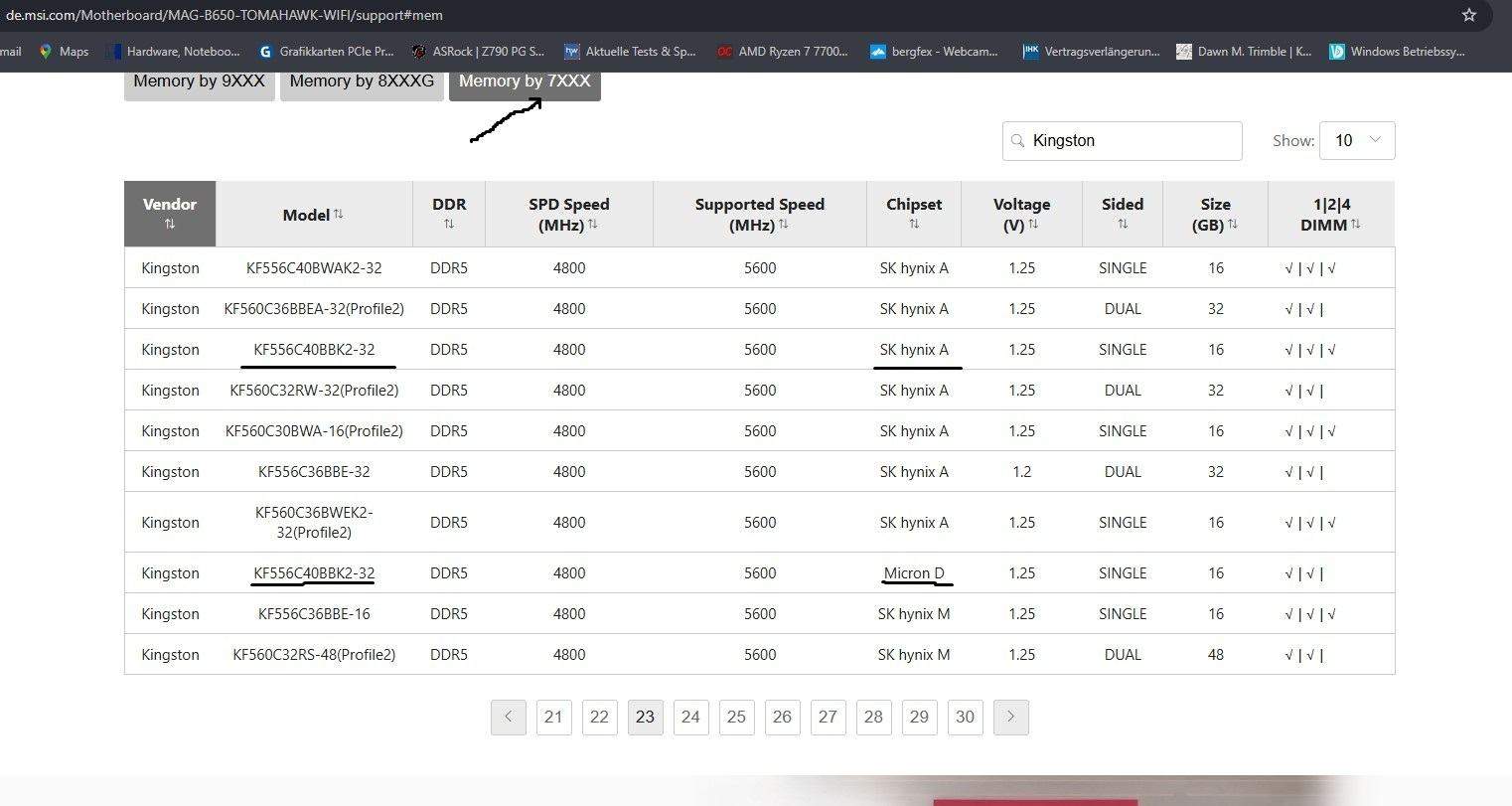Go to page 21

pyautogui.click(x=554, y=717)
